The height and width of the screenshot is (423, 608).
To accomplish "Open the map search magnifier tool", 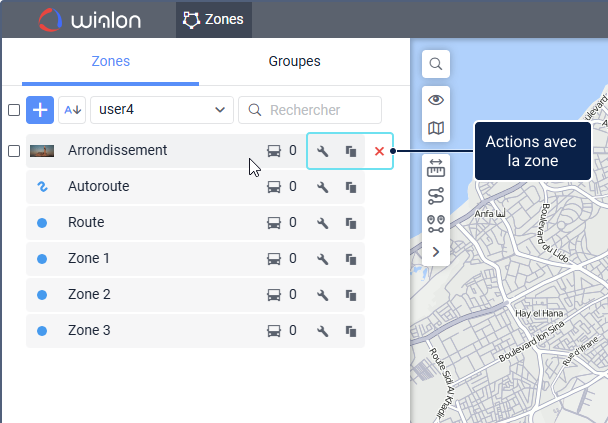I will tap(436, 64).
